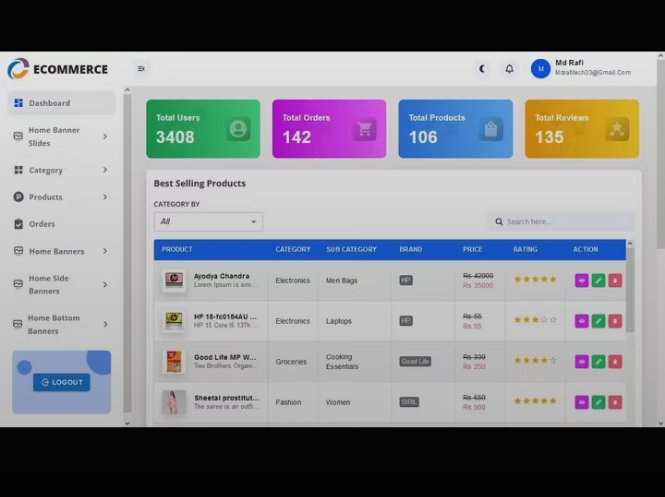Click the Best Selling Products heading

point(200,184)
